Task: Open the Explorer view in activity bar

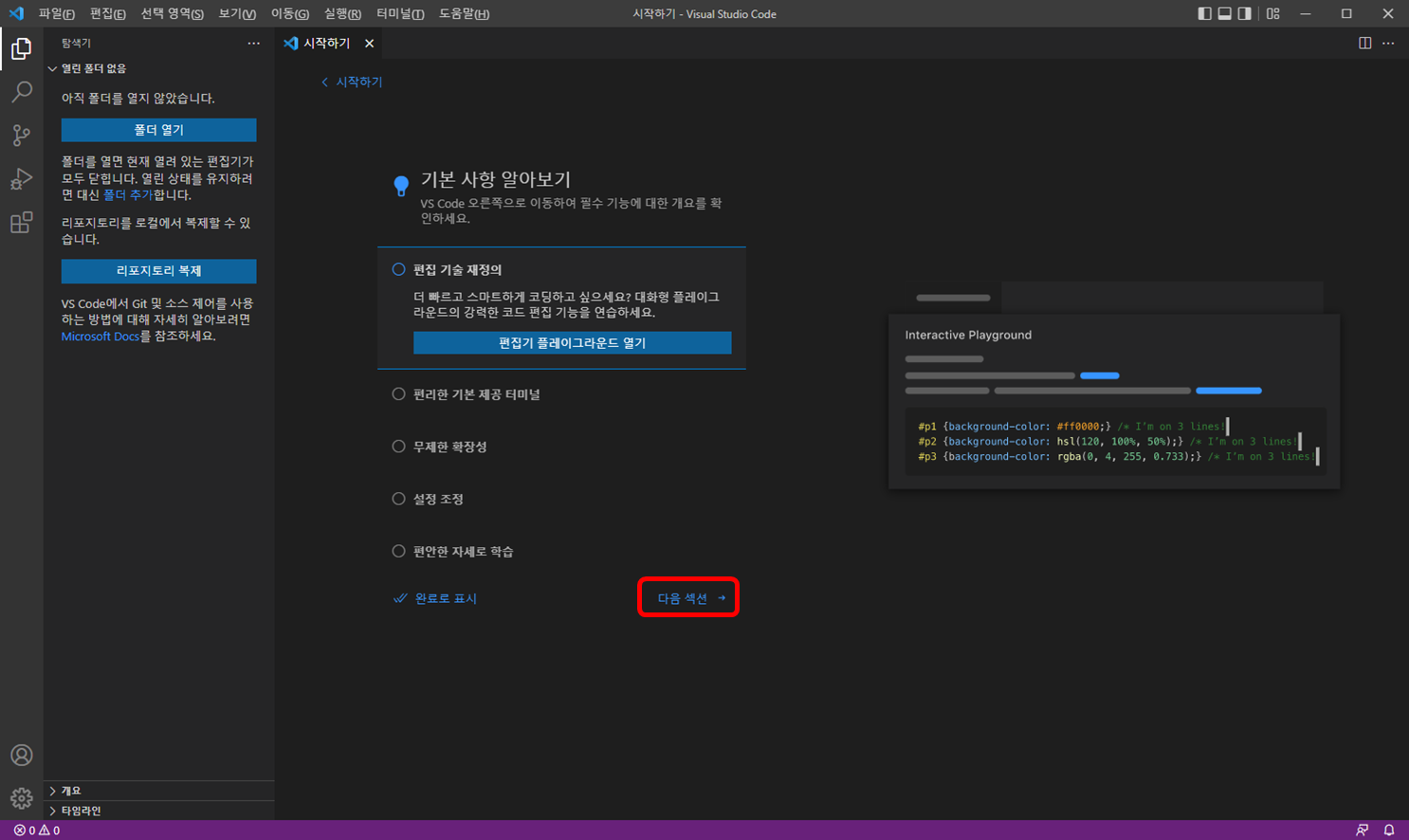Action: (x=21, y=48)
